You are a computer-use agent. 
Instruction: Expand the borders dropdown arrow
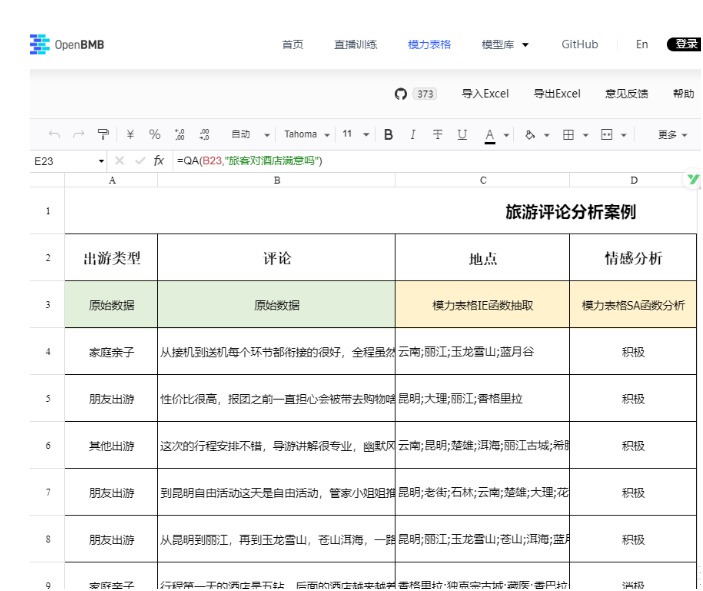coord(585,135)
